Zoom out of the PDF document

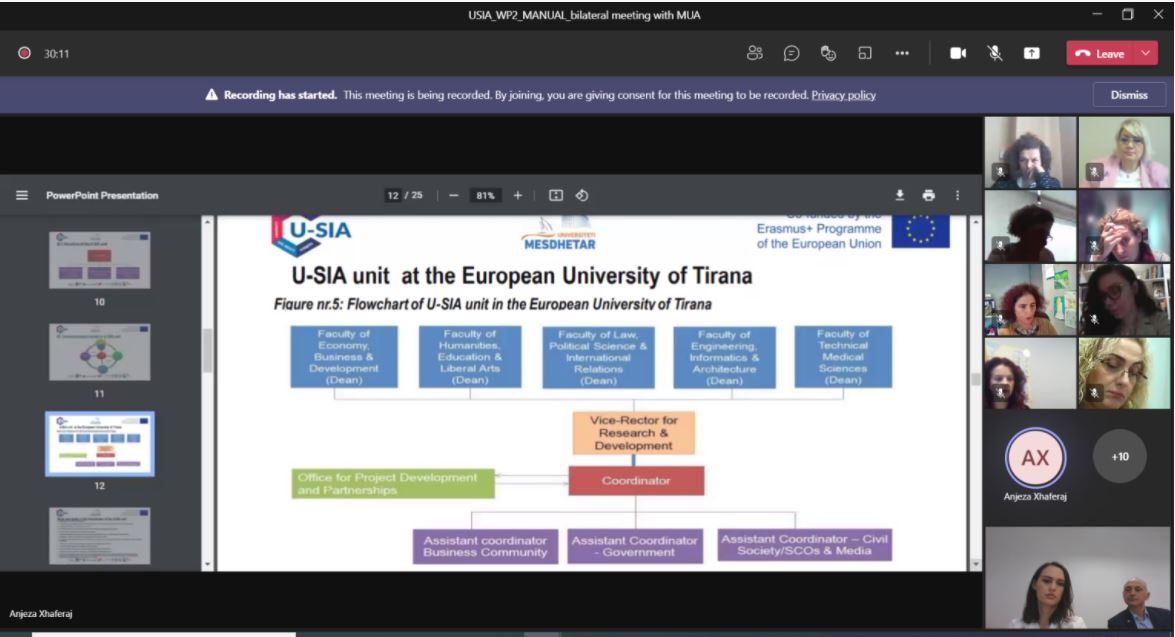[453, 196]
